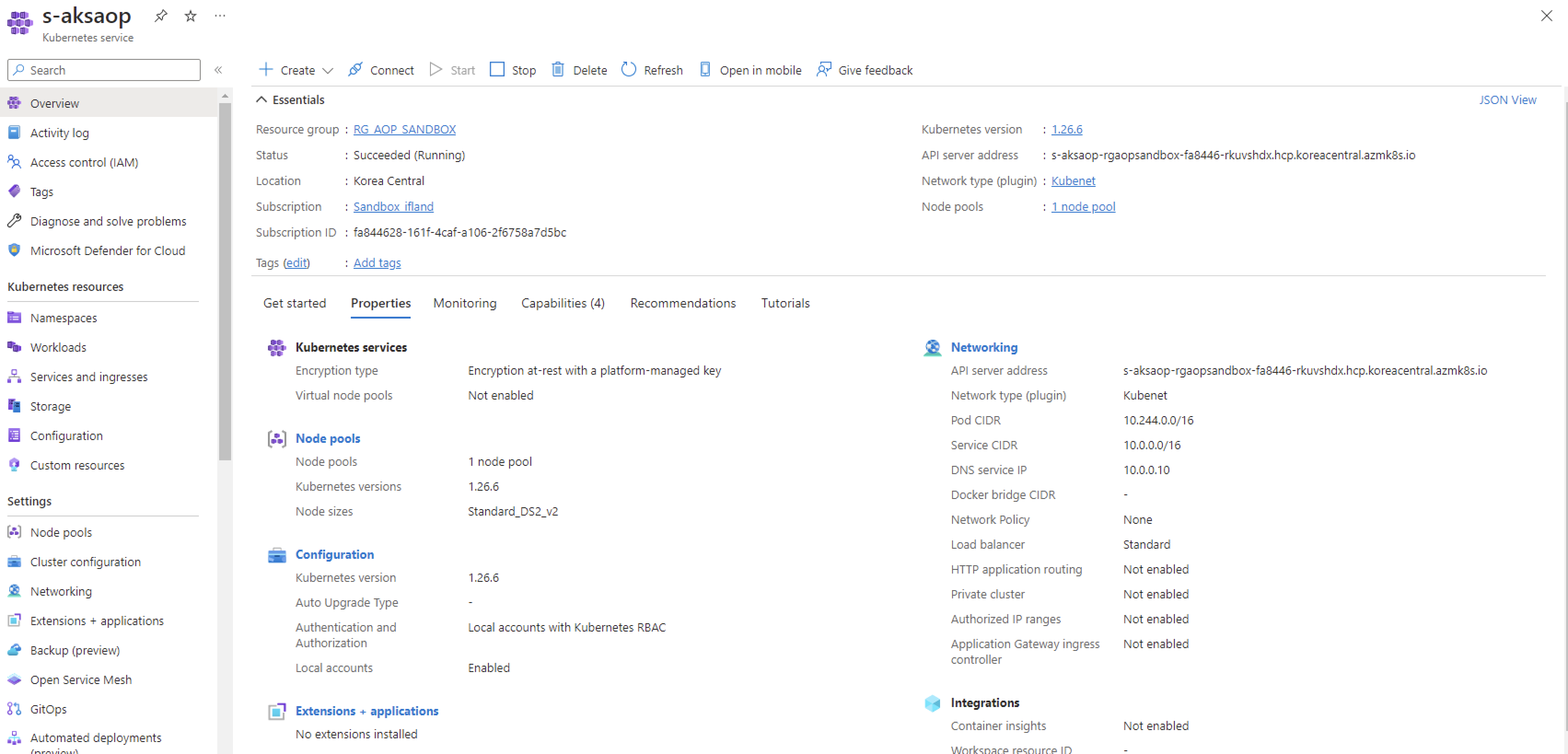Click the Tags sidebar icon
The image size is (1568, 754).
(14, 191)
